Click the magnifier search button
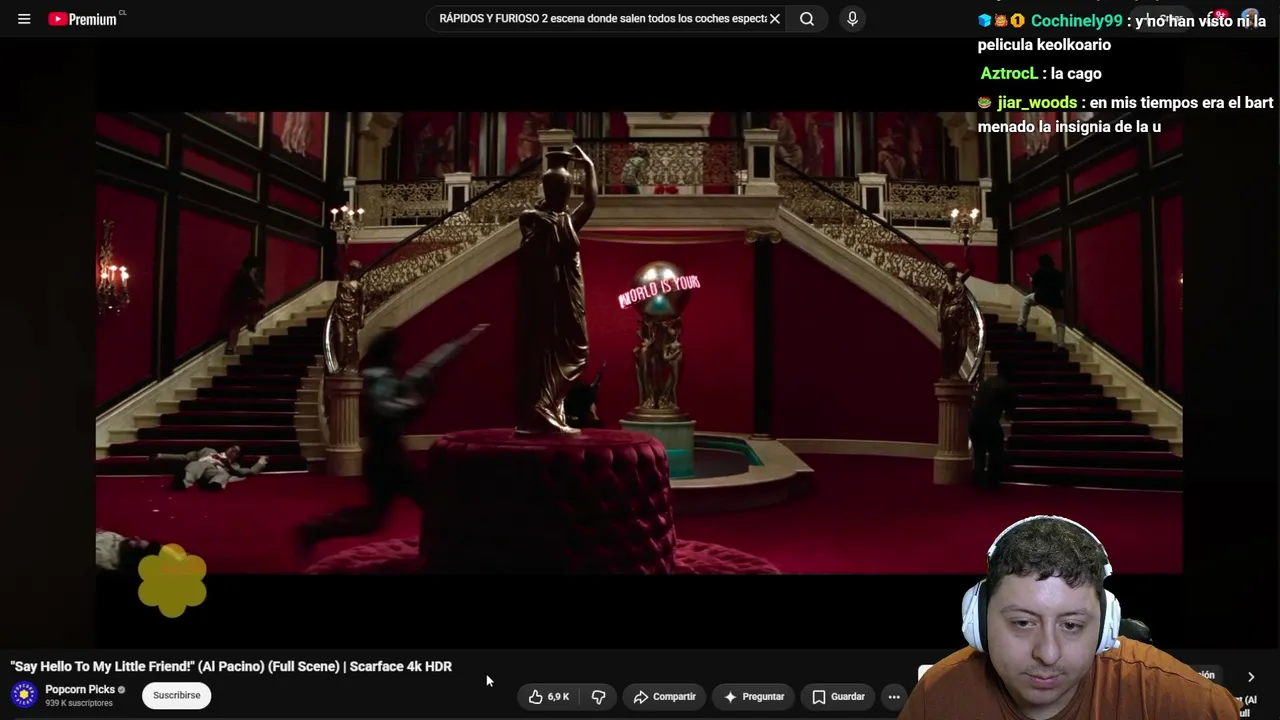The height and width of the screenshot is (720, 1280). click(x=807, y=19)
